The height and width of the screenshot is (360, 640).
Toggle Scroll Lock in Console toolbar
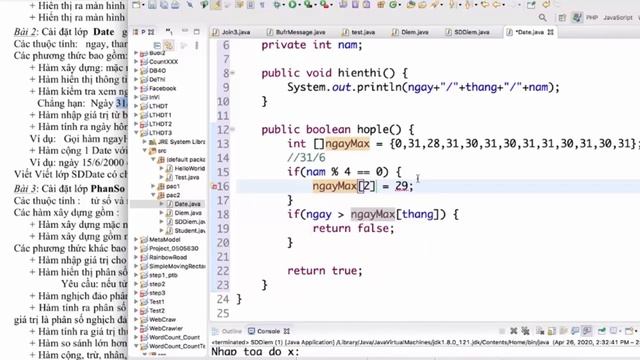tap(551, 331)
